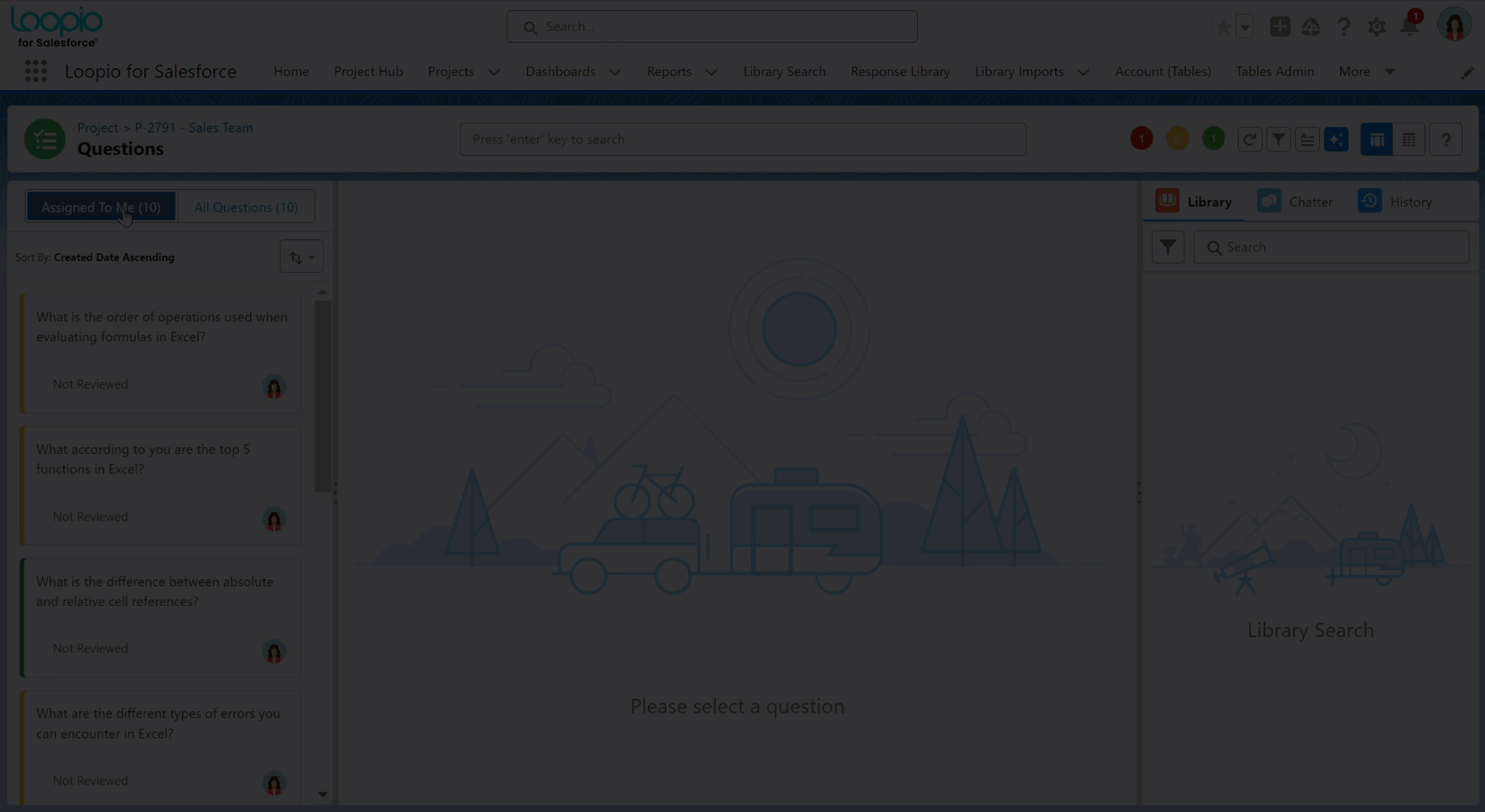Open Global Actions plus icon
1485x812 pixels.
[1280, 26]
